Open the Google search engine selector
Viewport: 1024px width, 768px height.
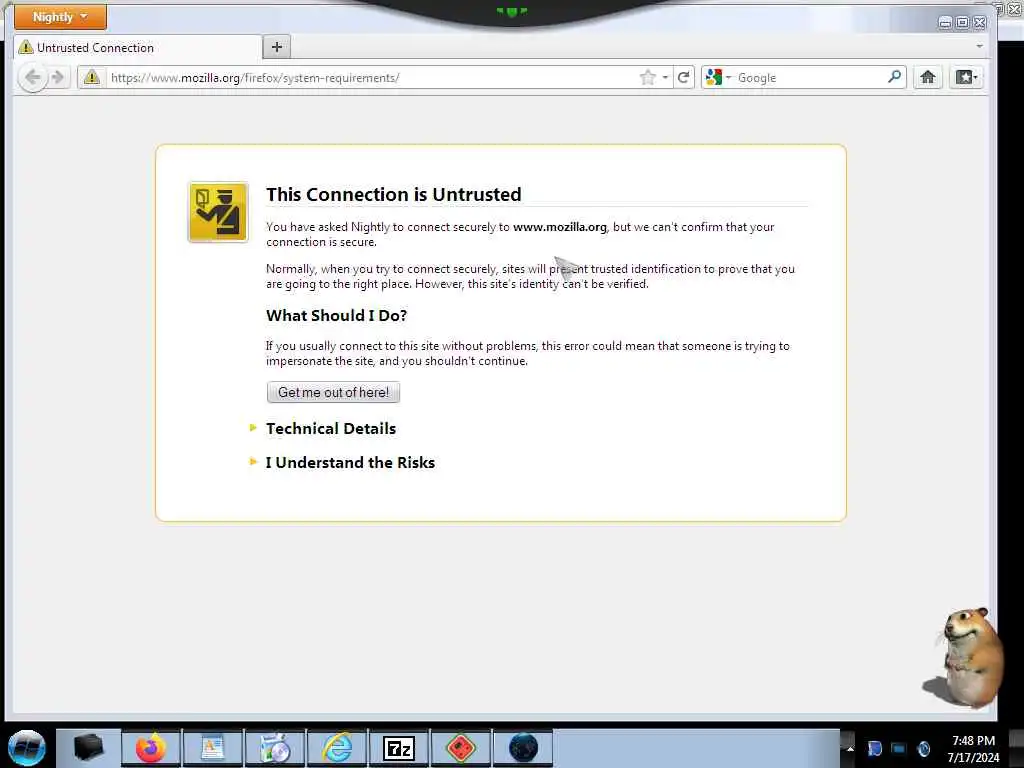[718, 78]
